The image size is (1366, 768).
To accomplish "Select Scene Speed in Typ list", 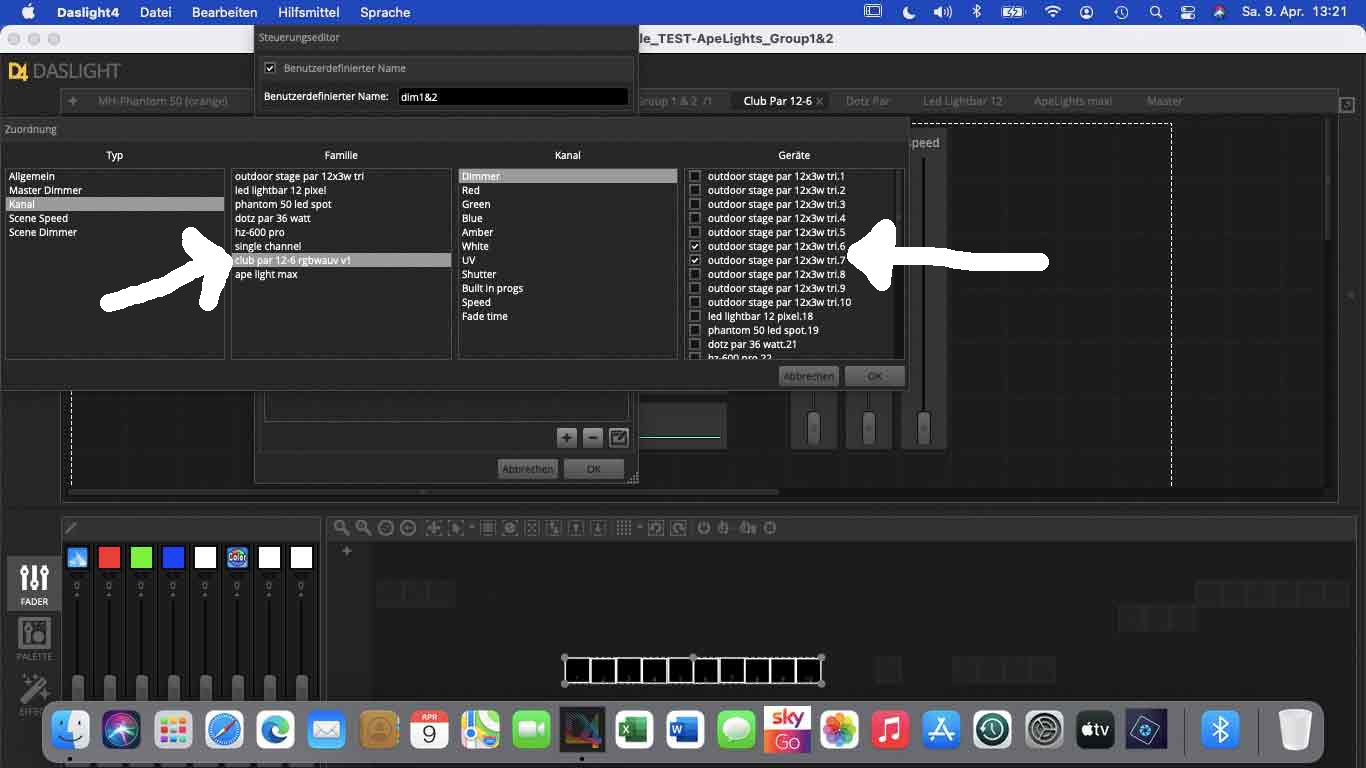I will coord(115,218).
